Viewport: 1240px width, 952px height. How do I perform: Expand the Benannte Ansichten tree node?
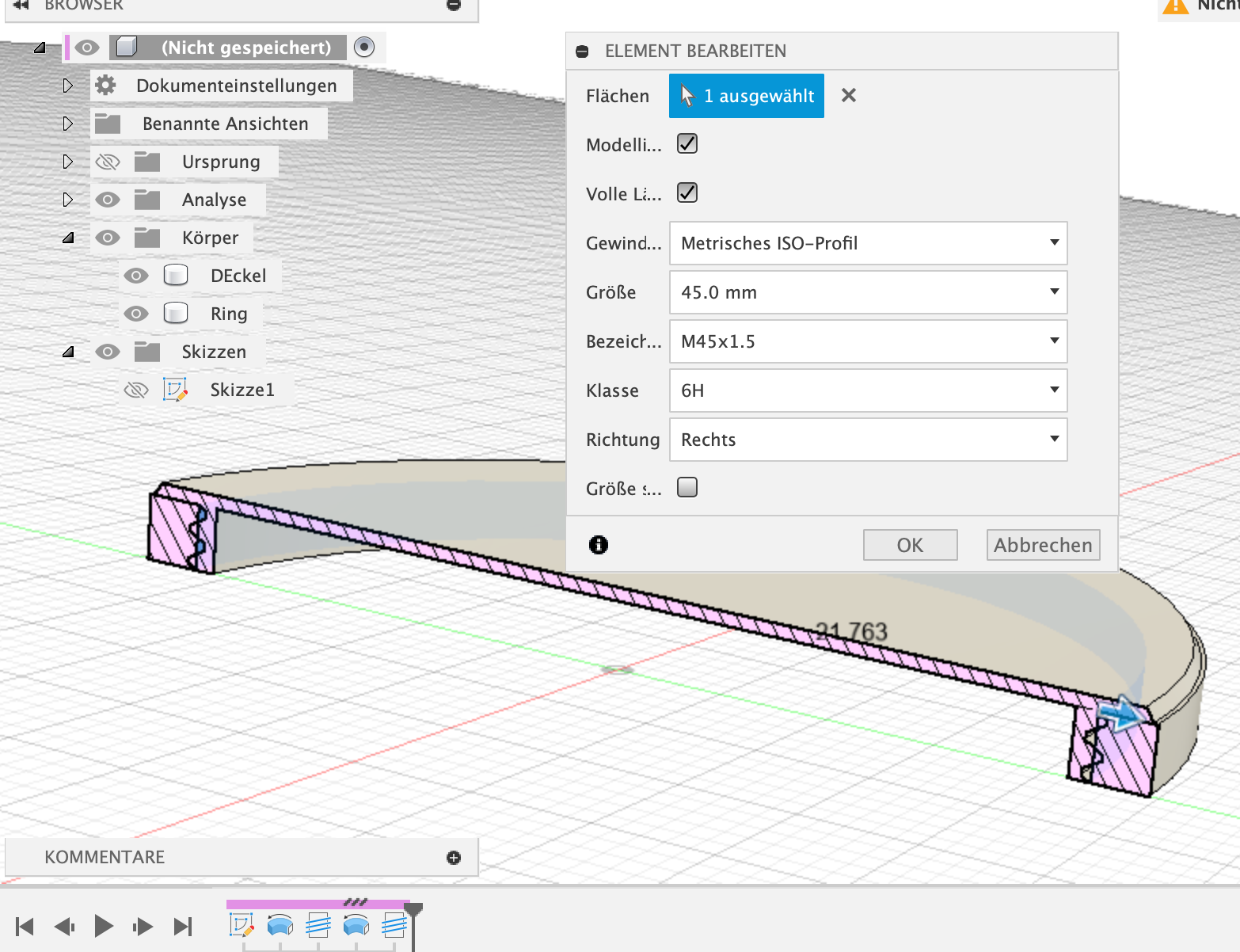68,124
